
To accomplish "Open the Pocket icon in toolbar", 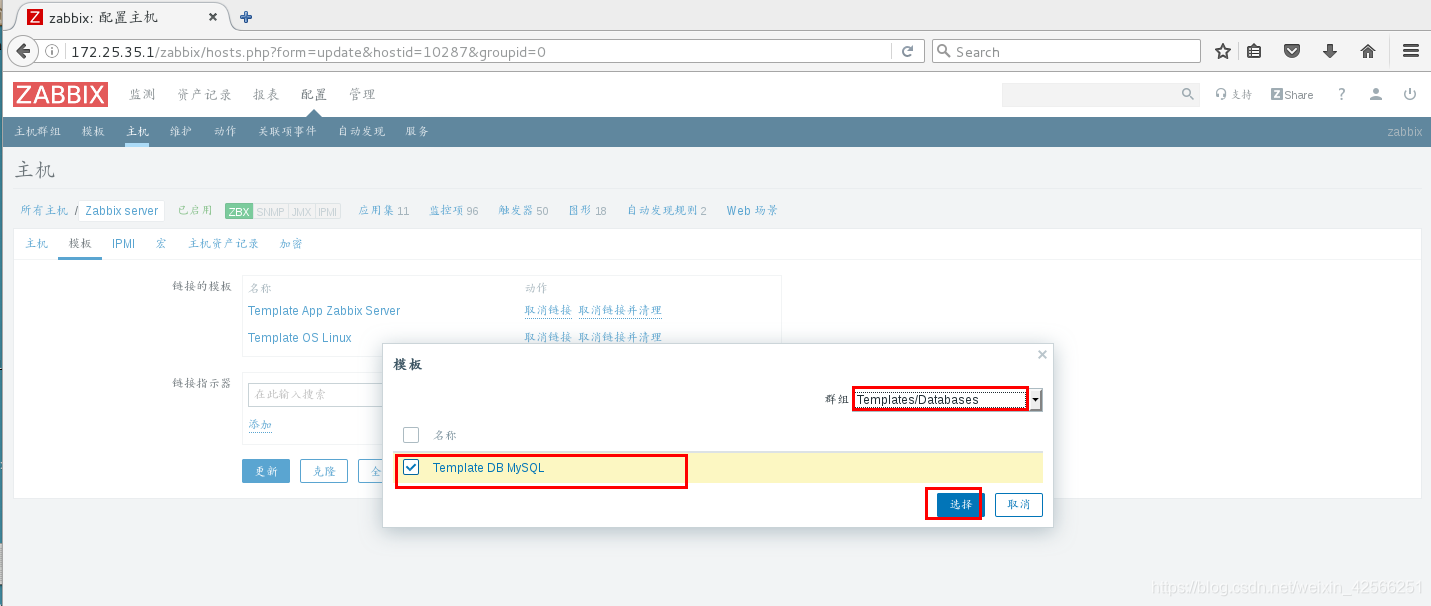I will 1292,52.
